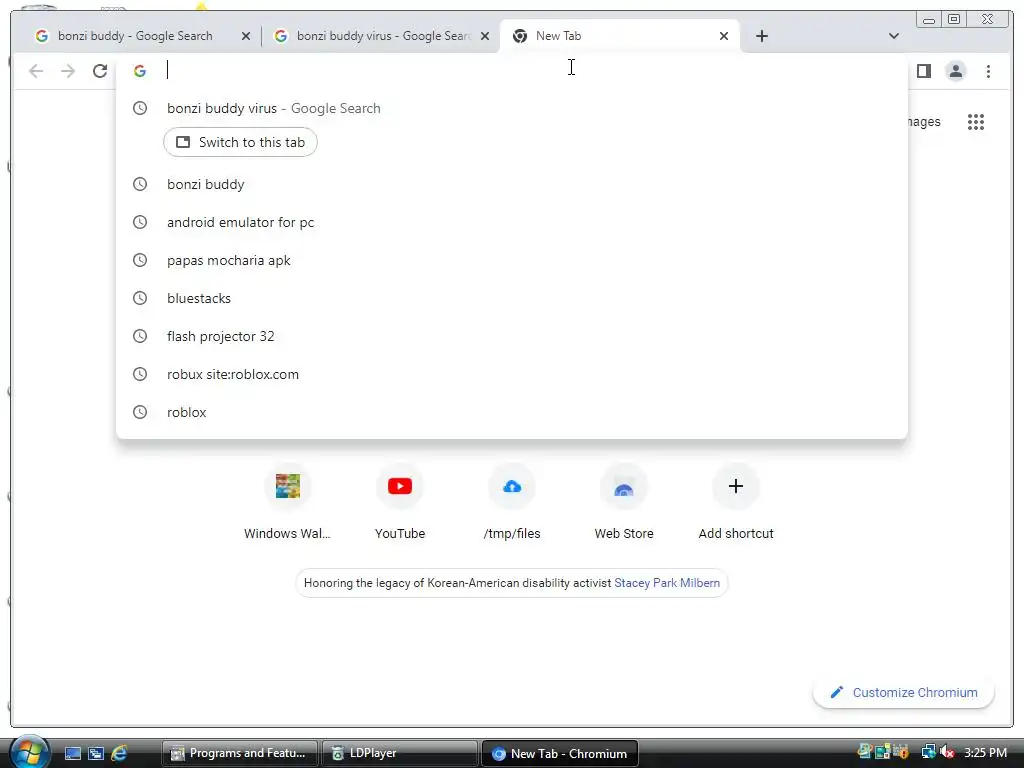Select 'android emulator for pc' suggestion

click(511, 222)
